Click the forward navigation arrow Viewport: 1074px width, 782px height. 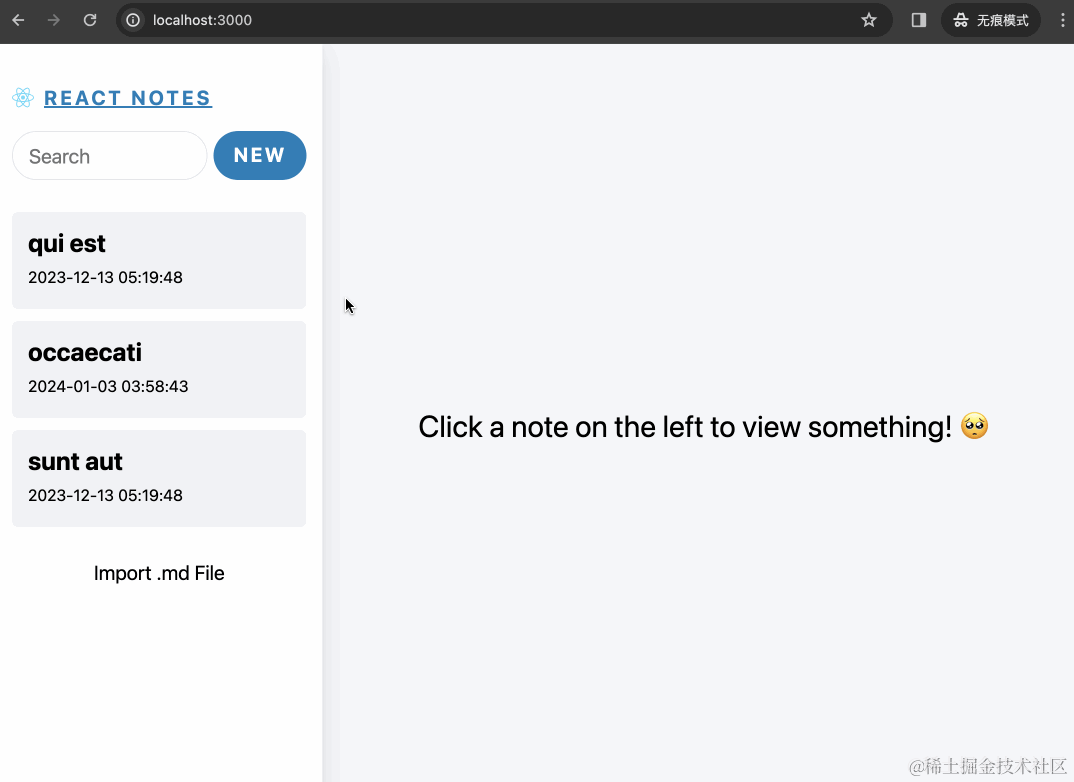[53, 20]
